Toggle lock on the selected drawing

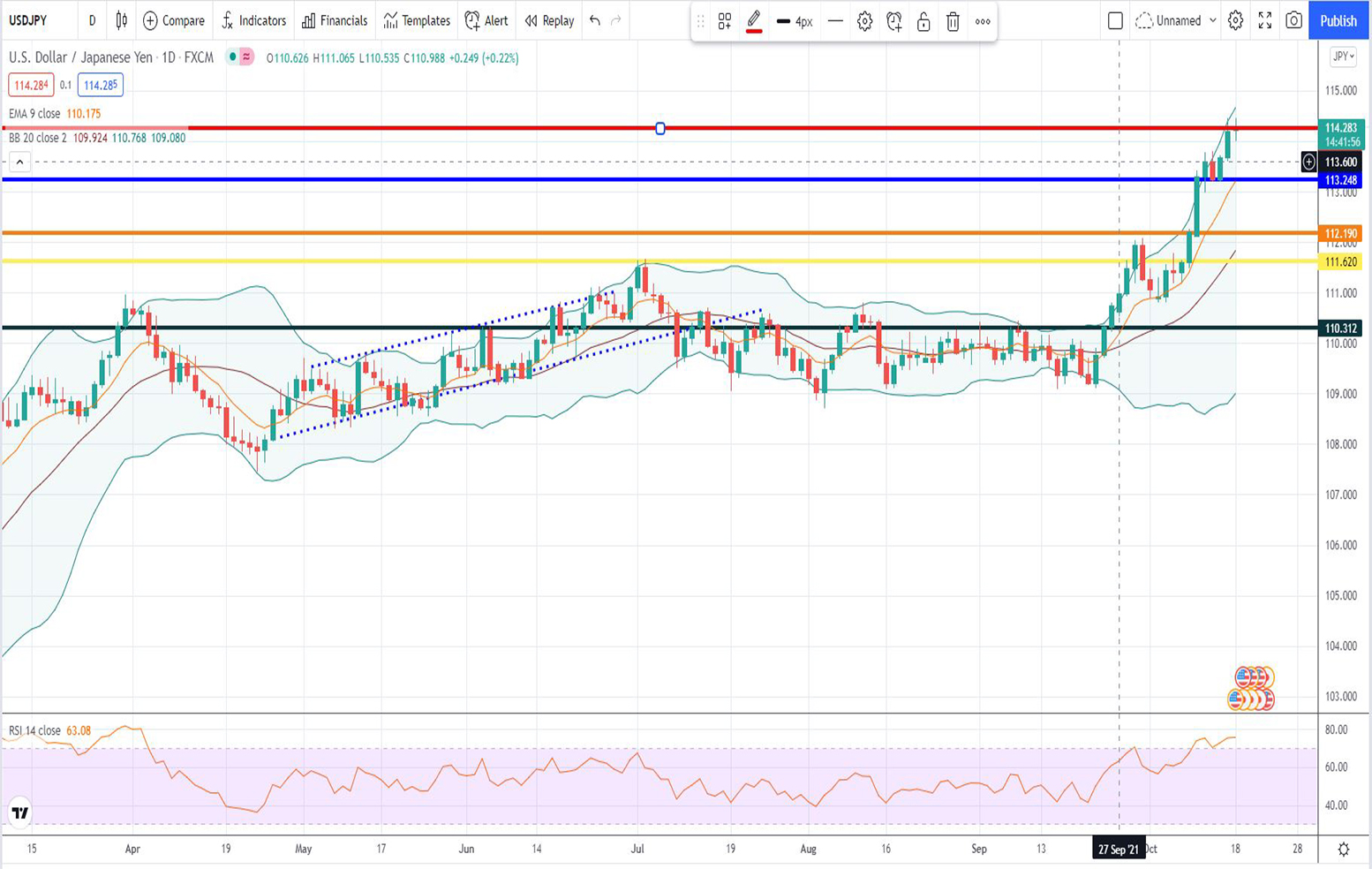click(x=923, y=21)
